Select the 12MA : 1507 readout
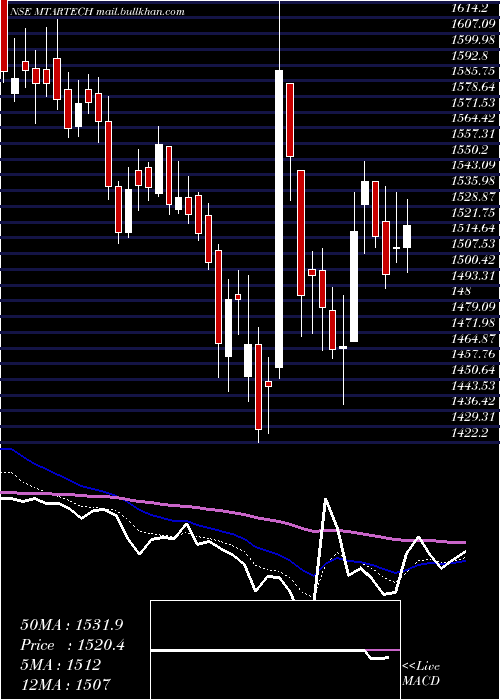 click(x=65, y=684)
